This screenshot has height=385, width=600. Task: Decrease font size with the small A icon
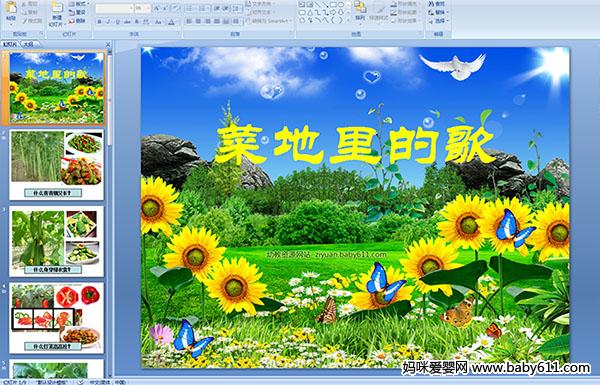click(x=165, y=8)
